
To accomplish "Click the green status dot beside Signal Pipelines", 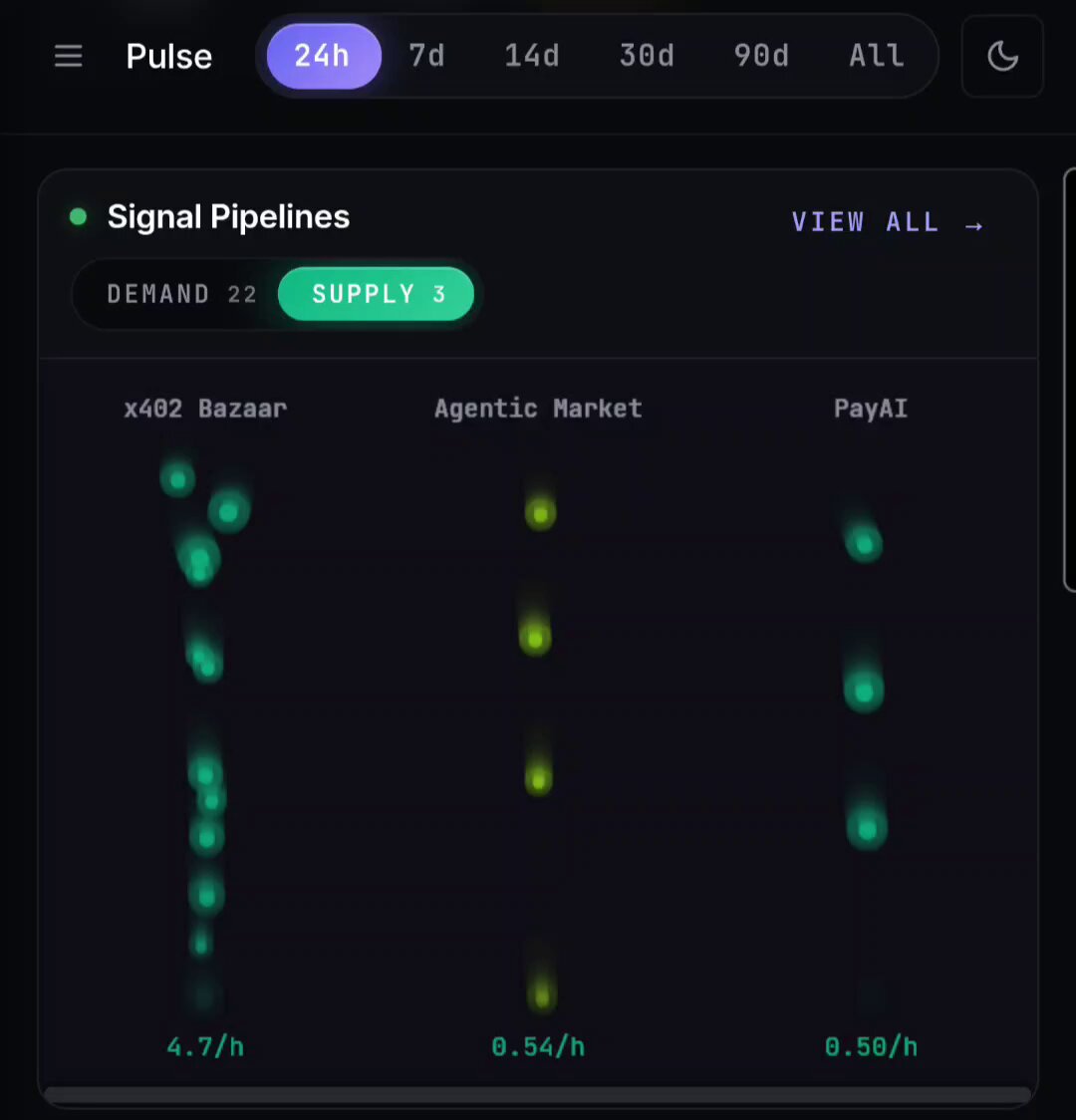I will click(79, 216).
